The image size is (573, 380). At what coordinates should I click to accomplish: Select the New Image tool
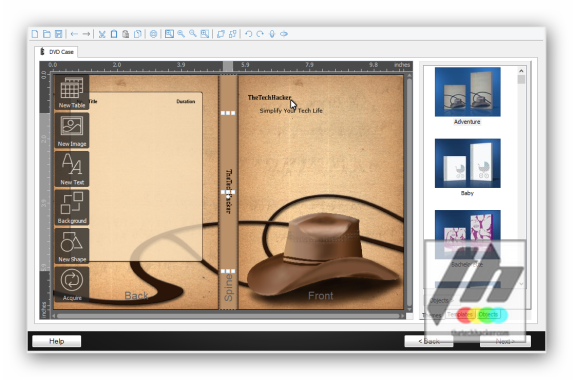72,130
